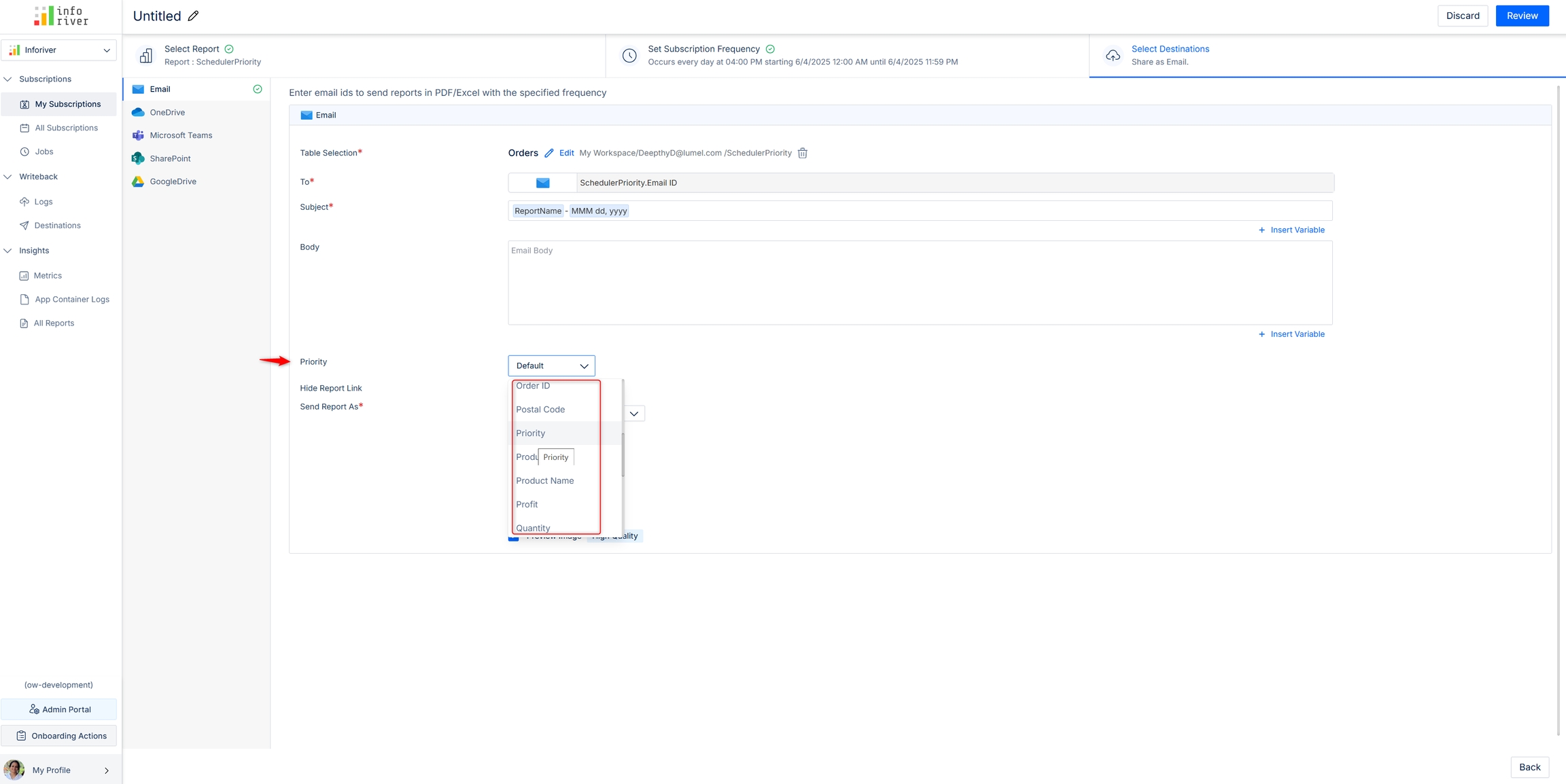The image size is (1566, 784).
Task: Collapse the Insights section
Action: coord(8,251)
